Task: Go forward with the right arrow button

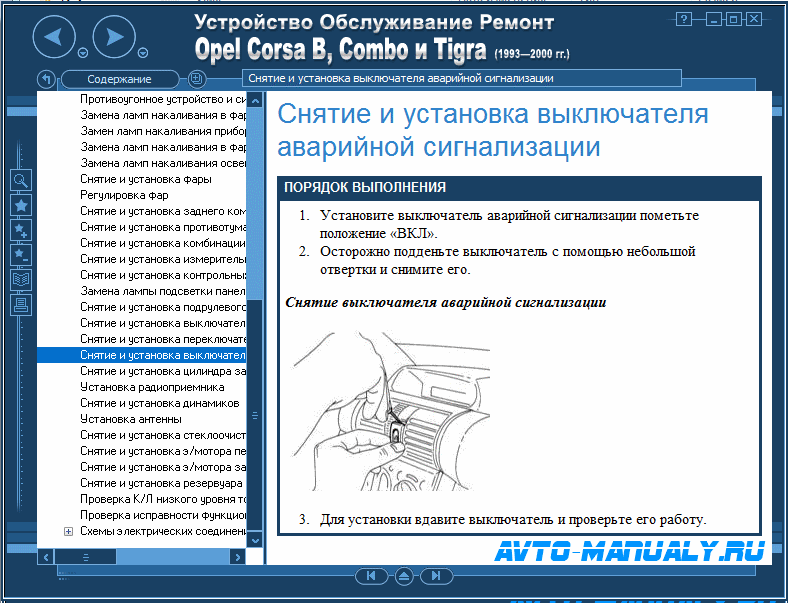Action: click(x=115, y=37)
